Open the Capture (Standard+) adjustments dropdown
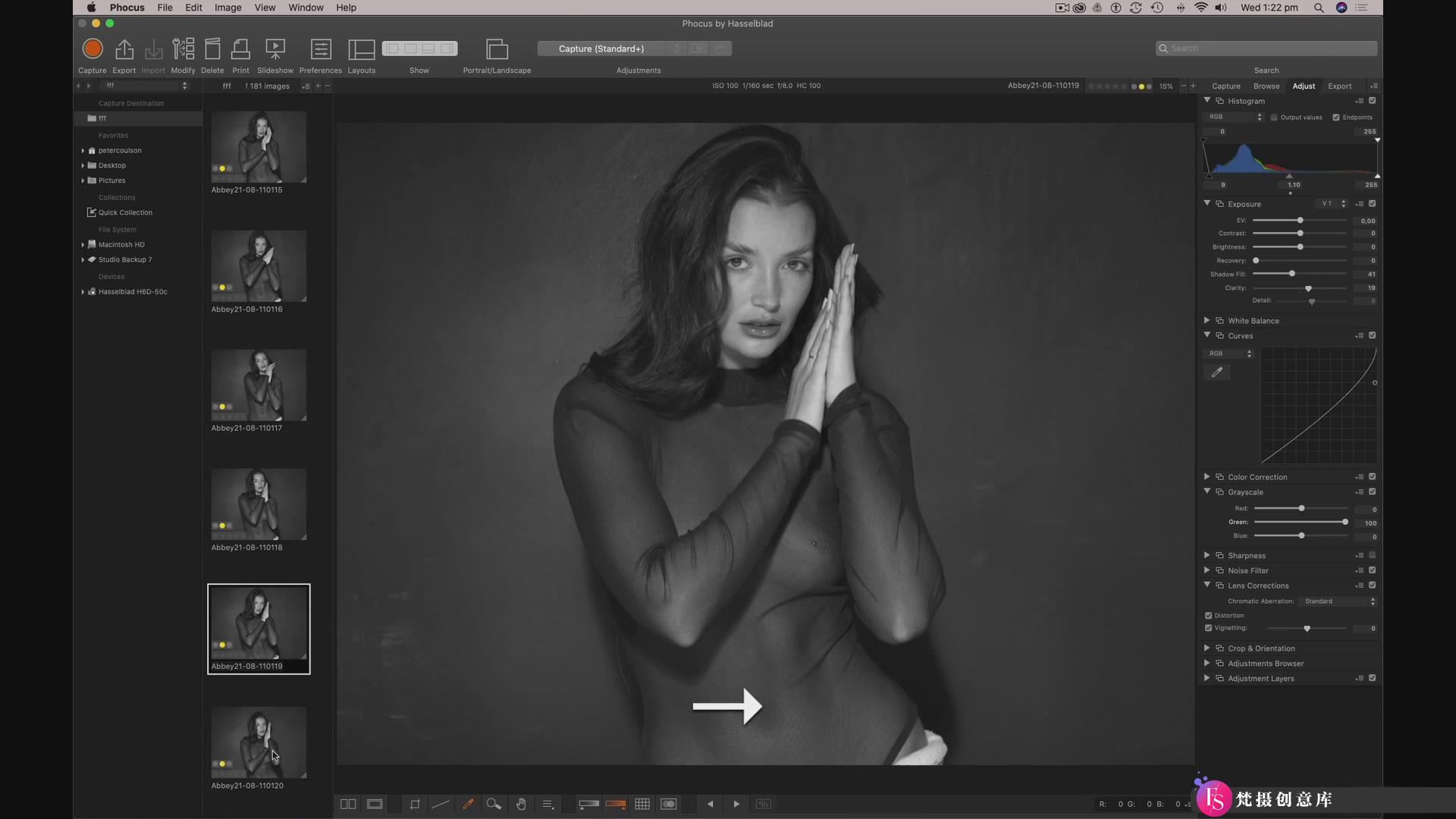 click(x=601, y=49)
